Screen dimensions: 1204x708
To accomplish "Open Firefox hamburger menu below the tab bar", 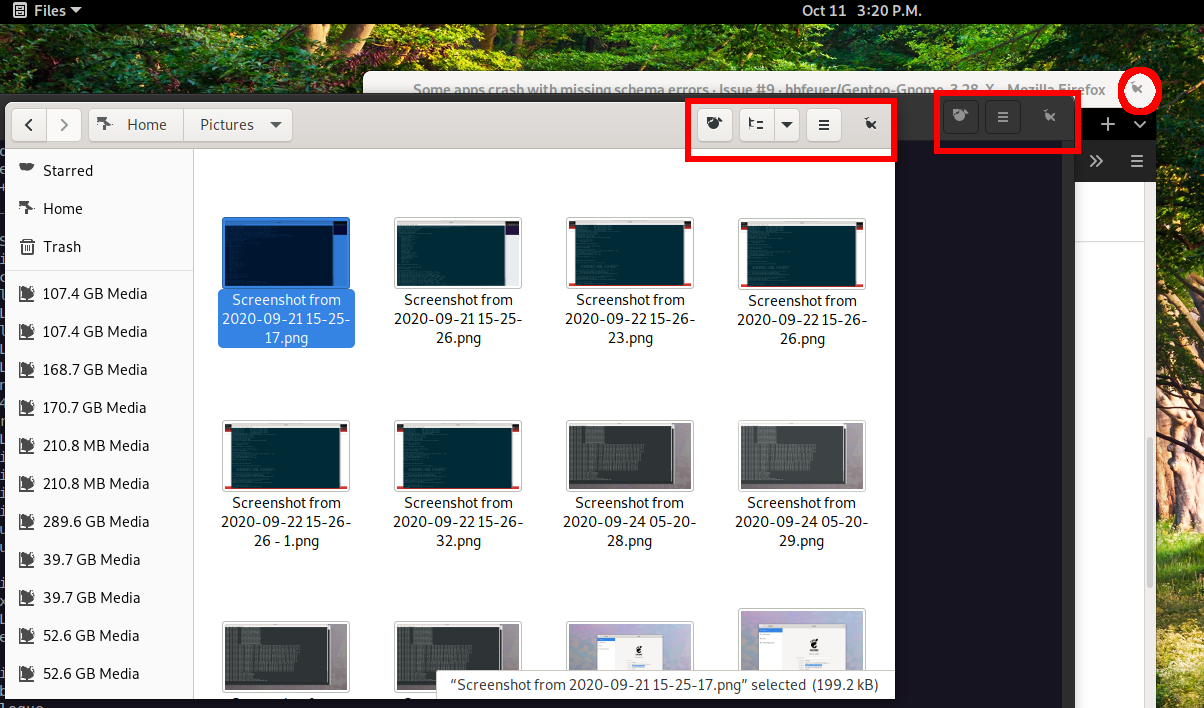I will pyautogui.click(x=1137, y=161).
